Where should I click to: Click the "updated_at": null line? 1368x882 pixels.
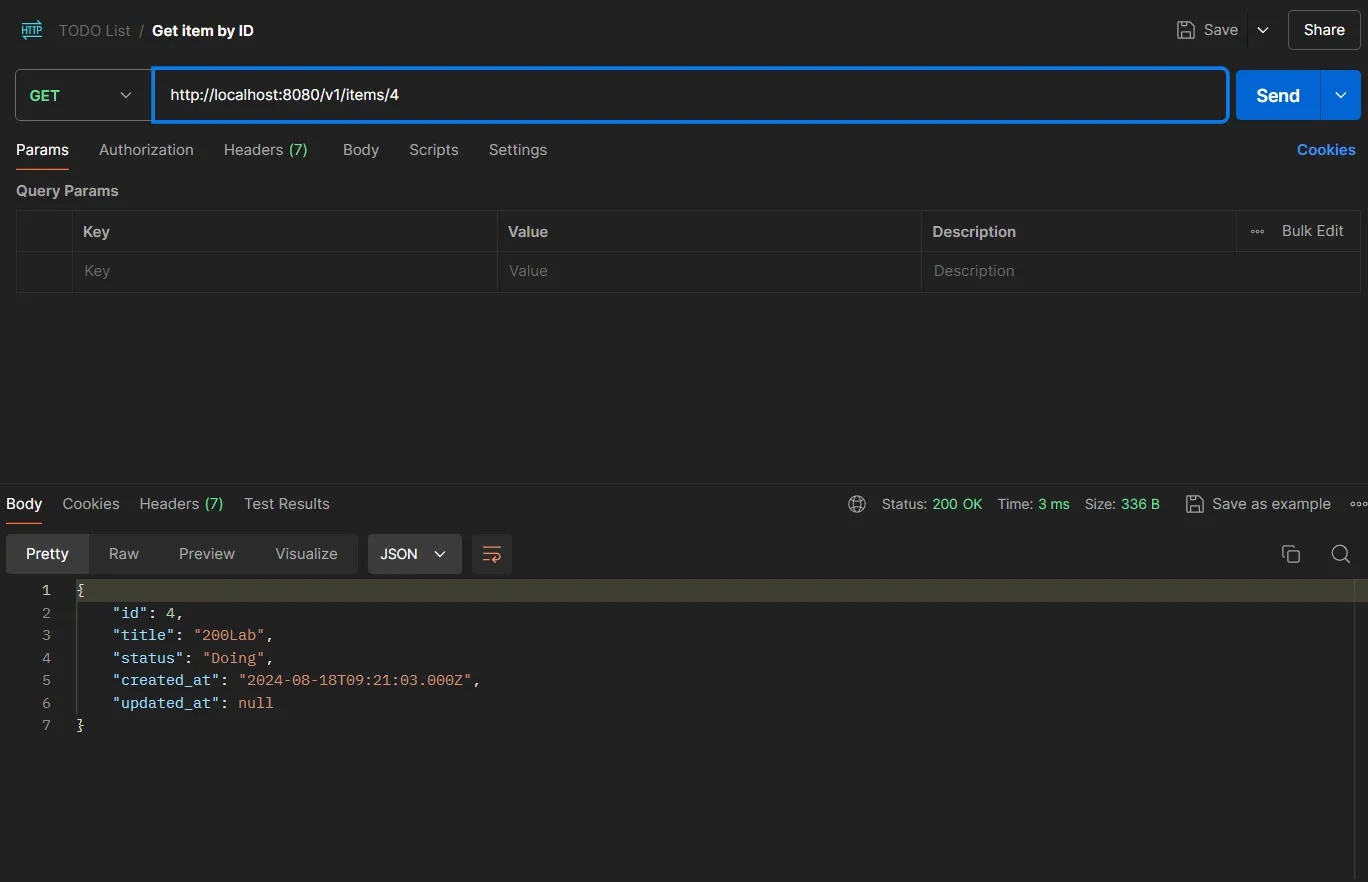point(192,703)
